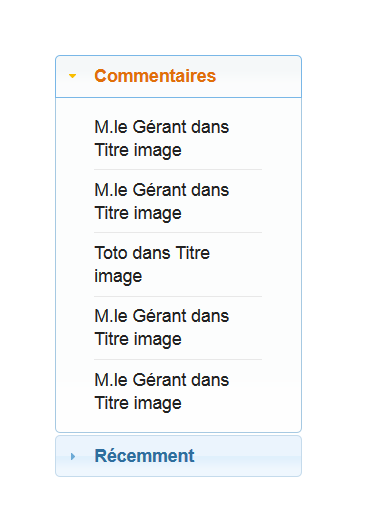Open Titre image in the fourth comment

coord(138,339)
